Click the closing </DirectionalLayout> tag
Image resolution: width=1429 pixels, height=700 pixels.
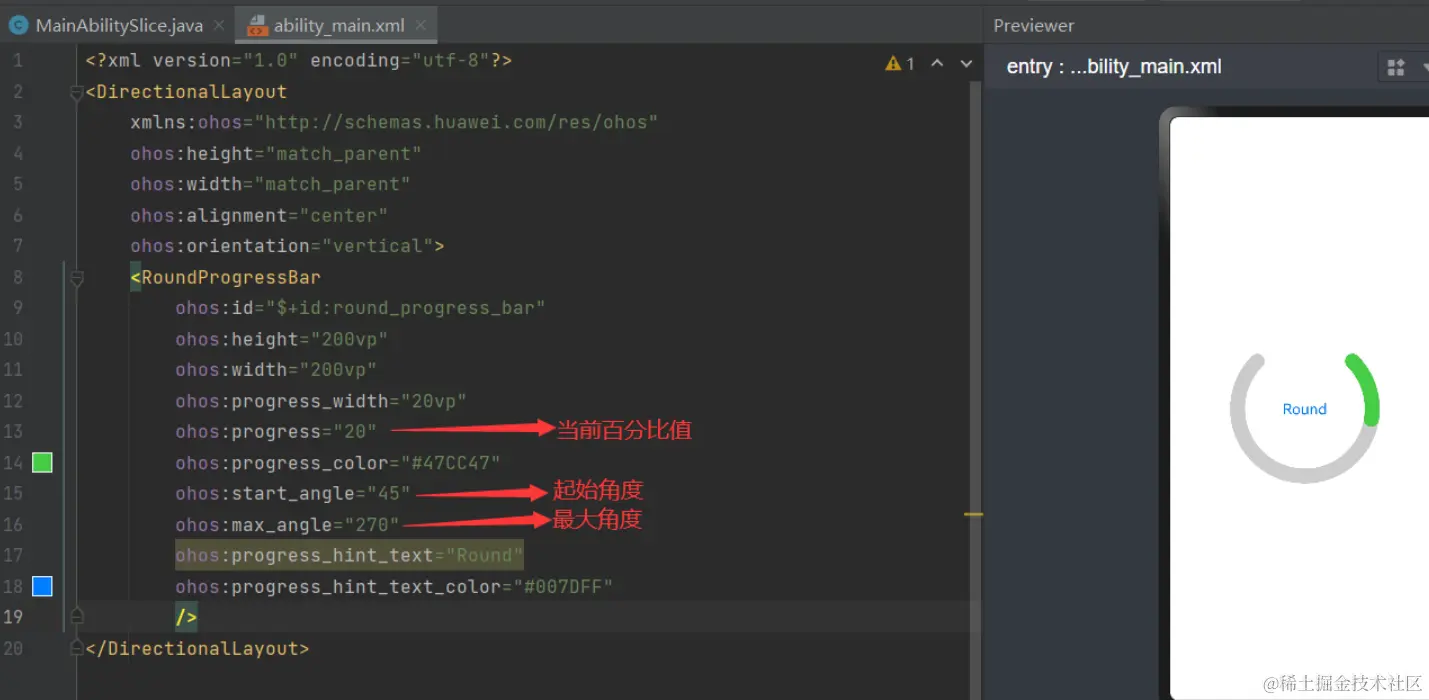point(198,648)
